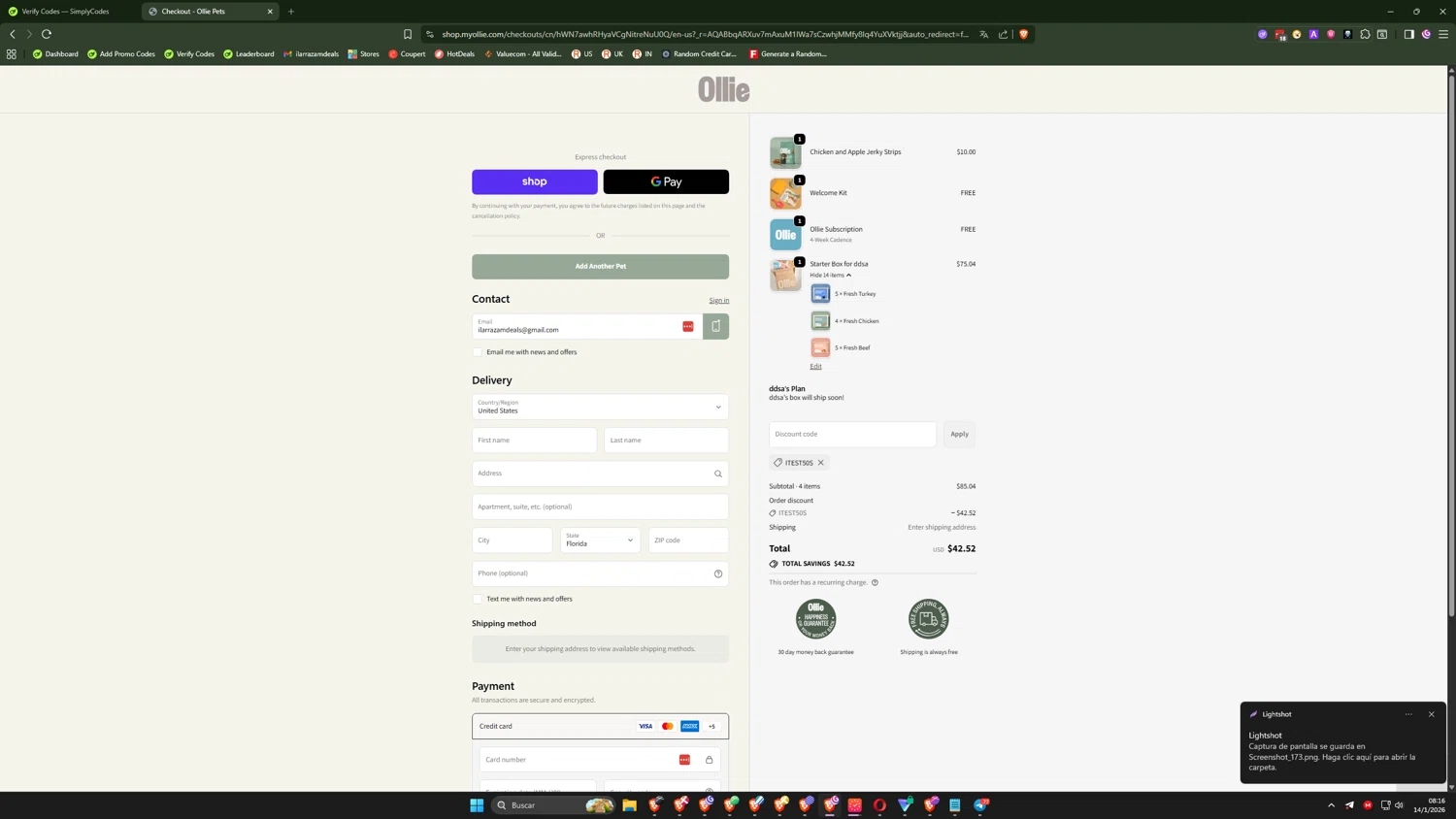The height and width of the screenshot is (819, 1456).
Task: Click the volume icon in system tray
Action: 1399,805
